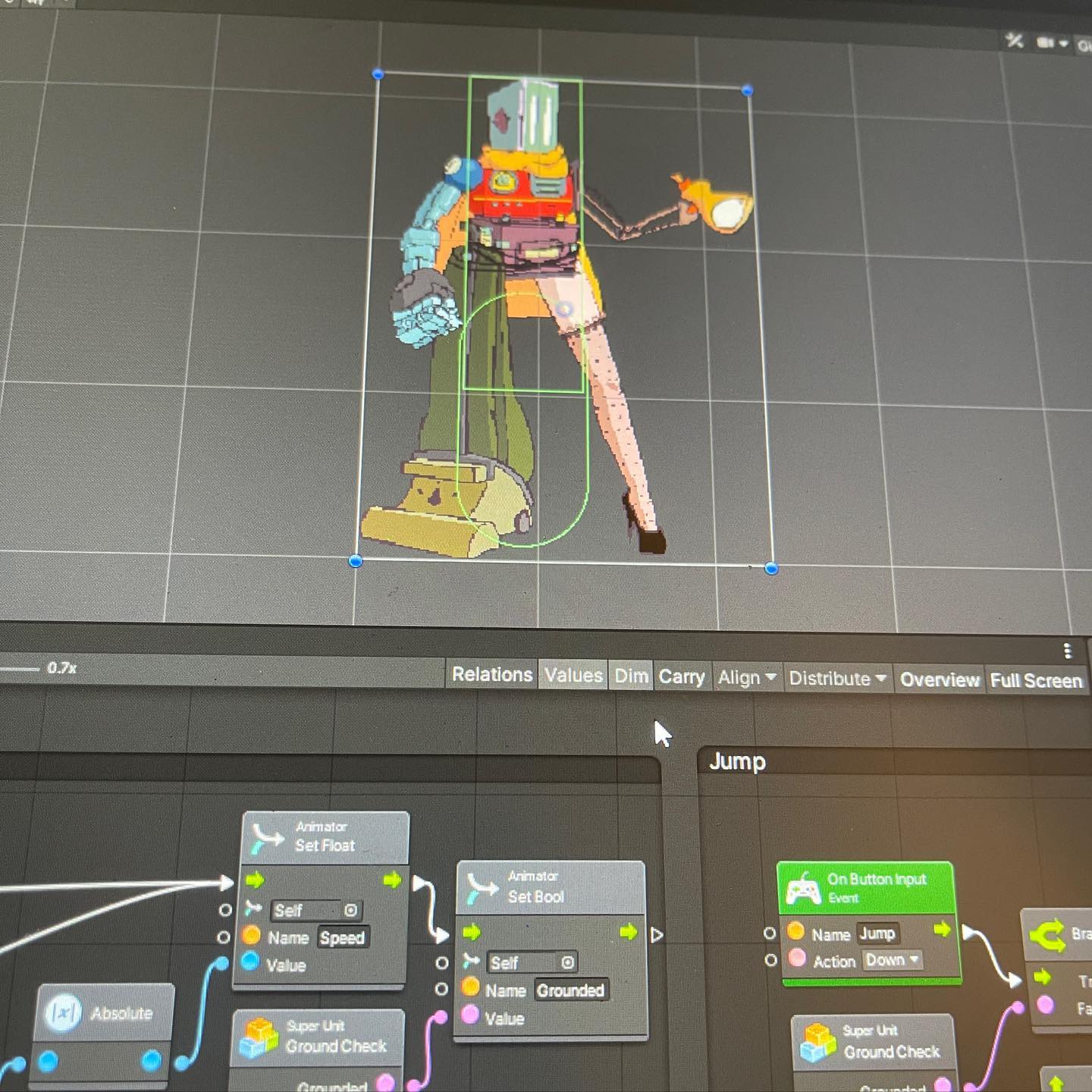Image resolution: width=1092 pixels, height=1092 pixels.
Task: Select the pivot circle on the character sprite
Action: tap(563, 308)
